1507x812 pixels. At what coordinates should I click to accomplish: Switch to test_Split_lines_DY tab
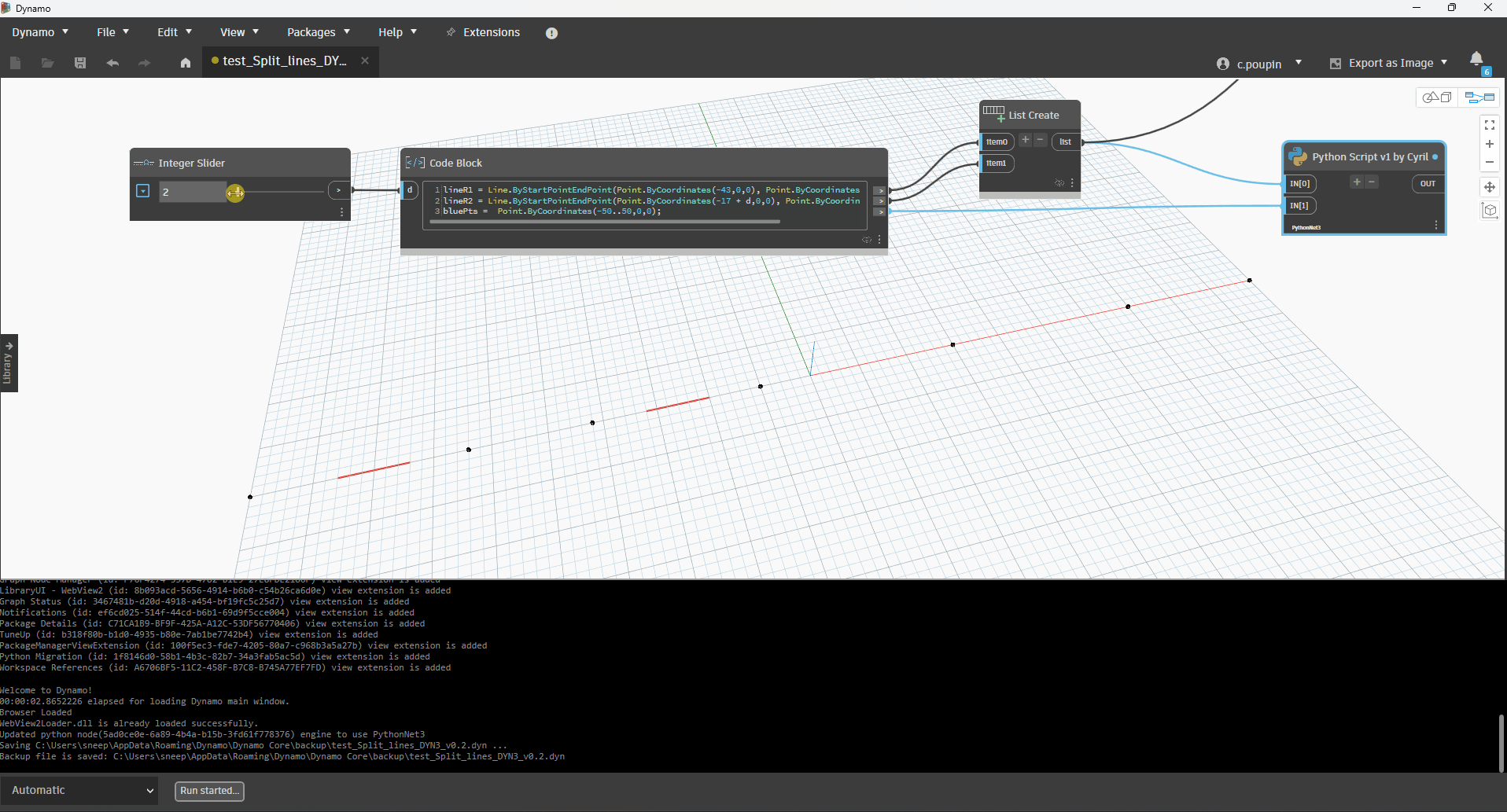284,61
